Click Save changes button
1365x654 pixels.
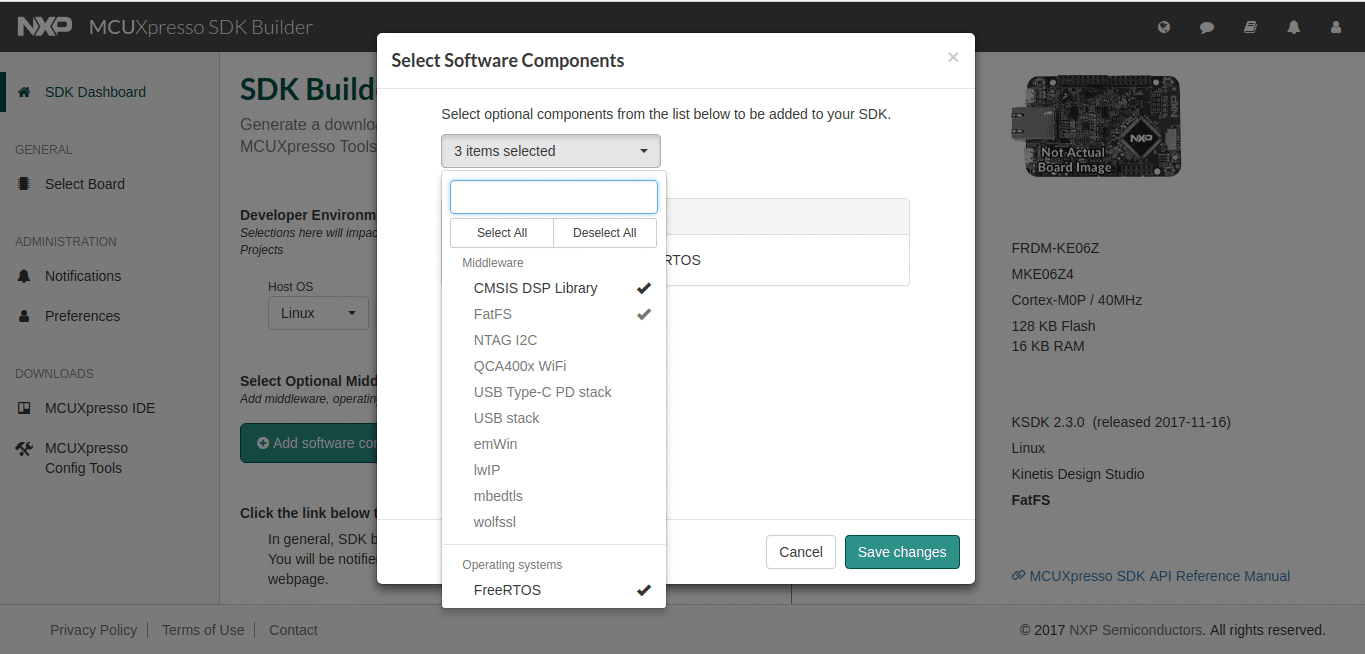(x=902, y=552)
